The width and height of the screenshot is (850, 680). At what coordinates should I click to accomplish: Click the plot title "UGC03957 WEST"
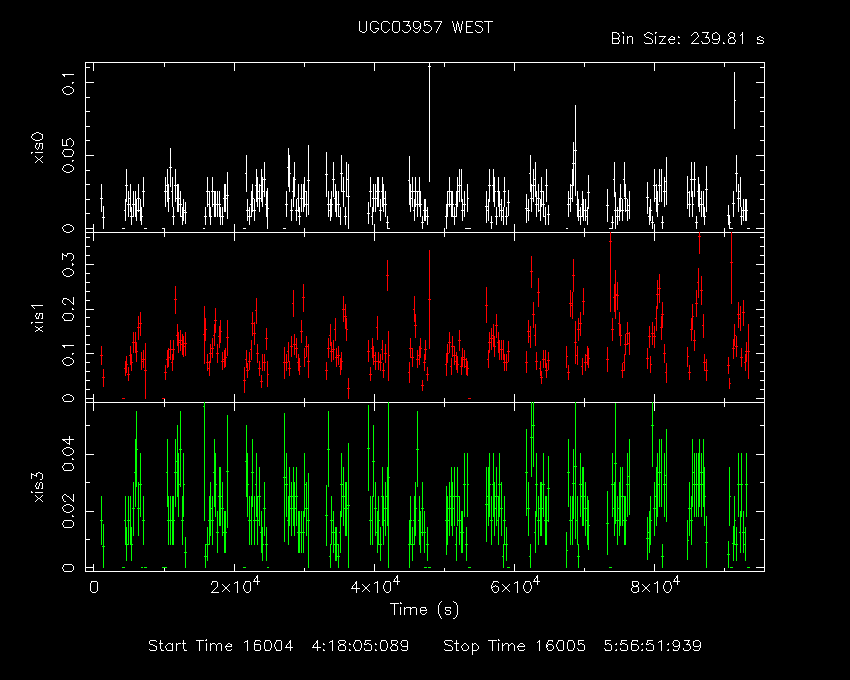[425, 28]
